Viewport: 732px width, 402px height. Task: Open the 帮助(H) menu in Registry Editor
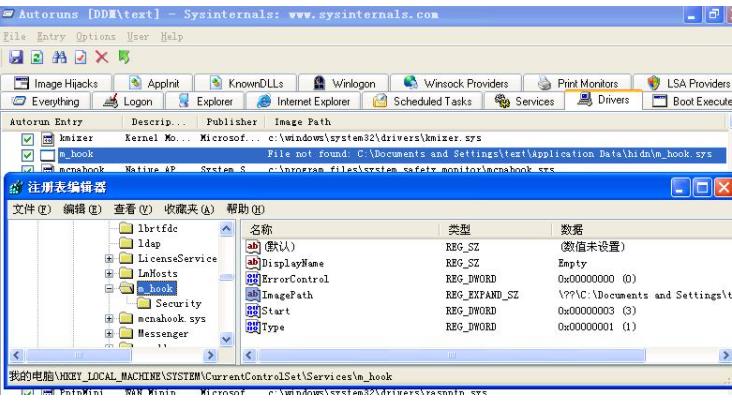[x=246, y=209]
